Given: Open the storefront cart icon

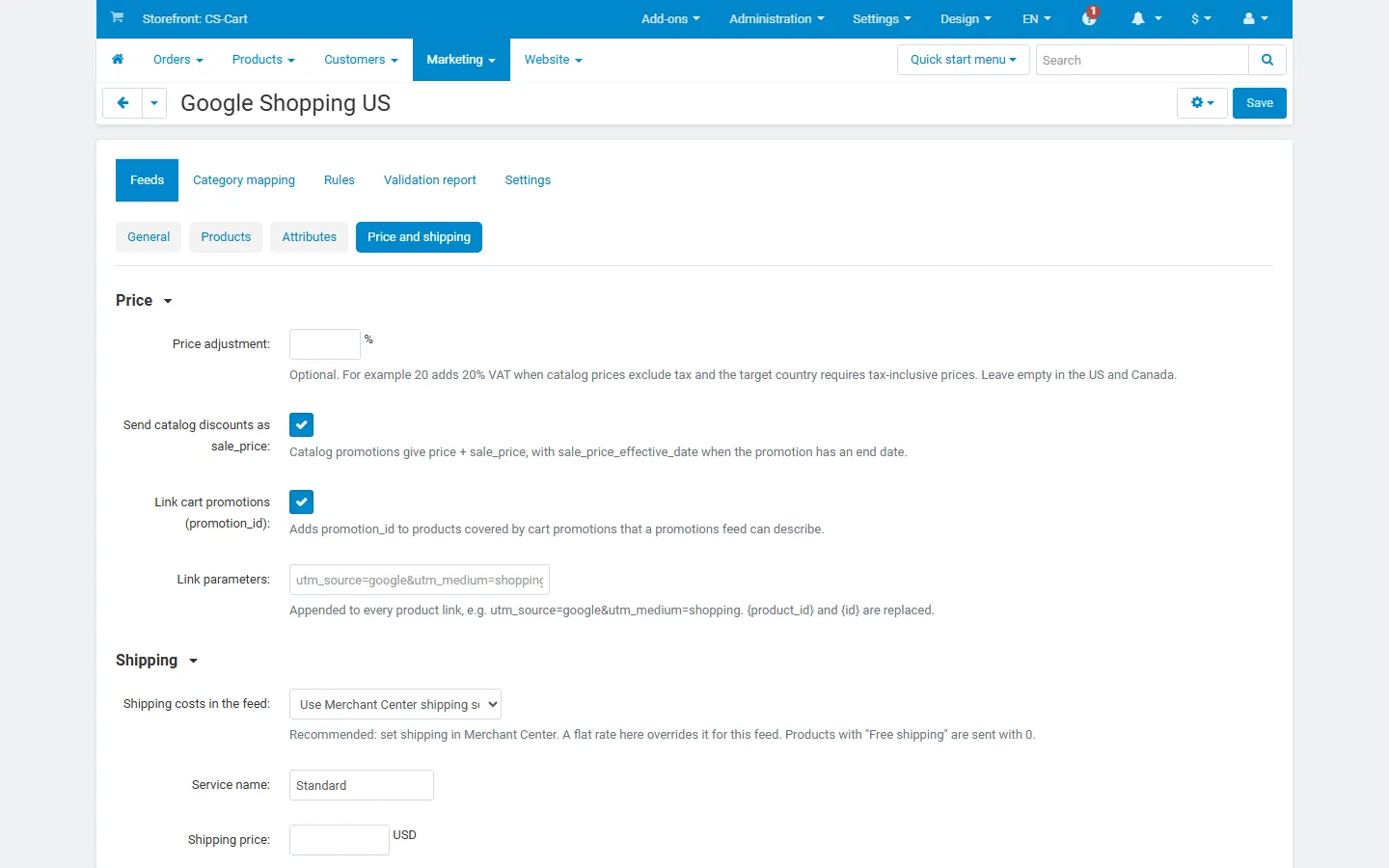Looking at the screenshot, I should click(117, 17).
